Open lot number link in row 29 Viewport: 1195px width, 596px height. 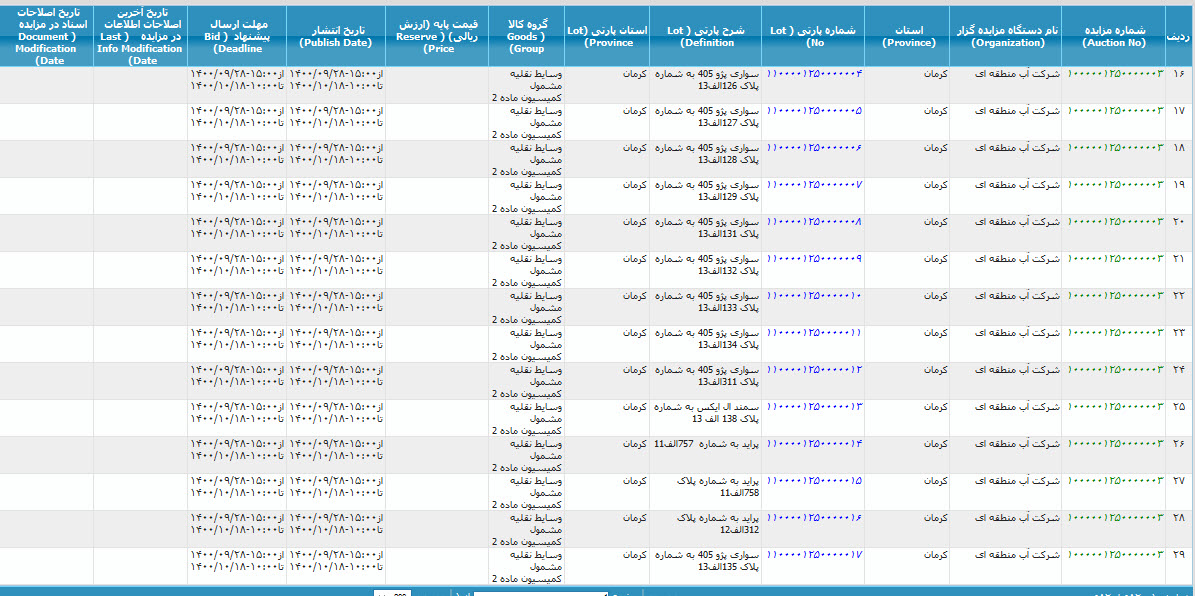(x=814, y=555)
